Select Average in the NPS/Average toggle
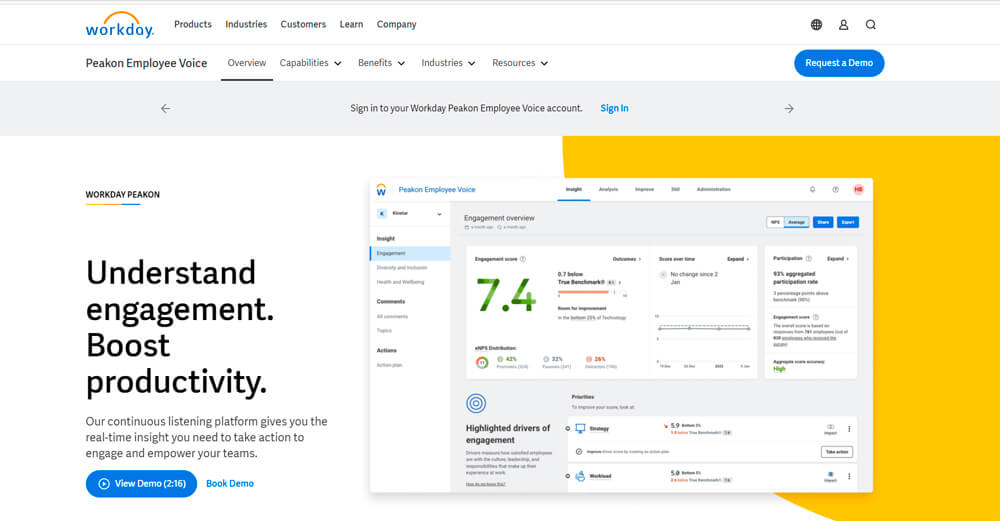The width and height of the screenshot is (1000, 521). click(x=797, y=222)
